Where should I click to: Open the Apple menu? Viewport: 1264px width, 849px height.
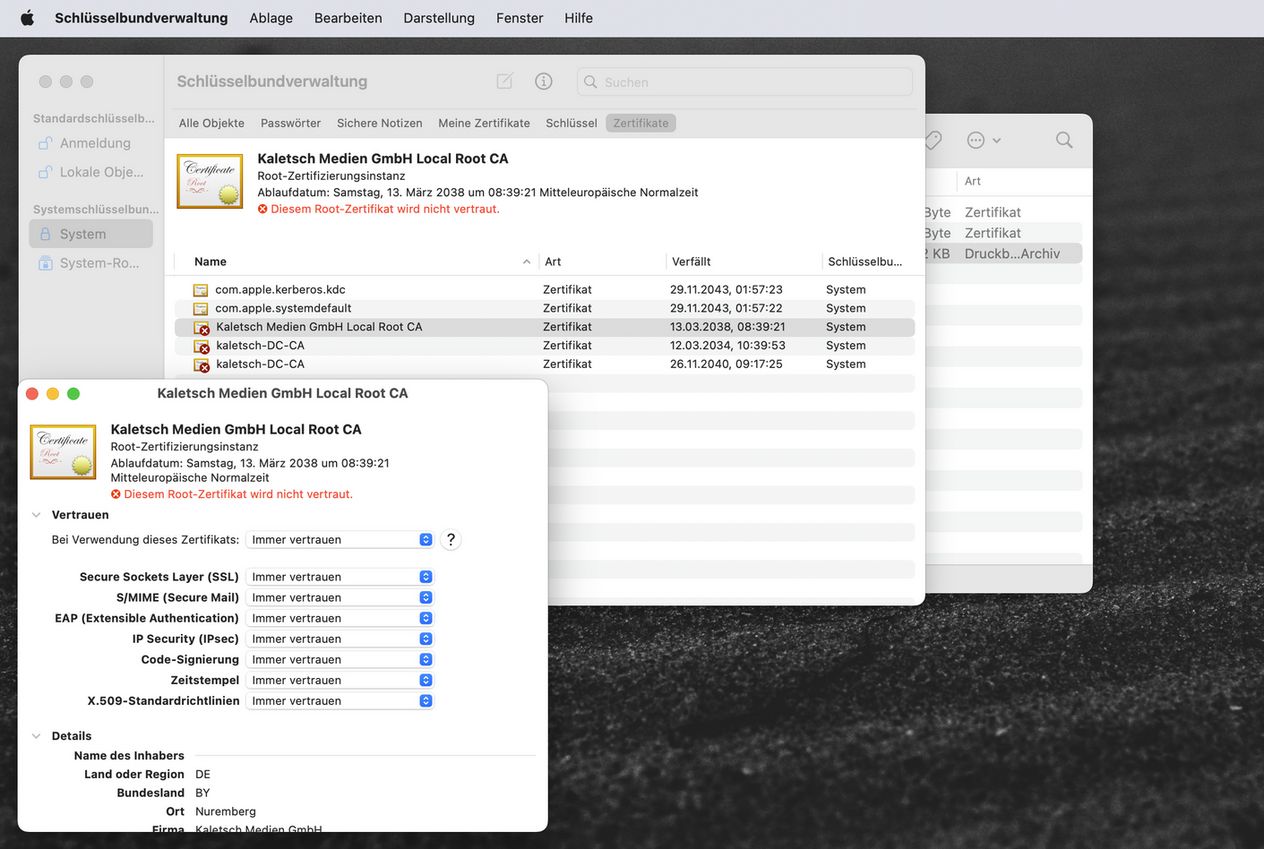27,18
